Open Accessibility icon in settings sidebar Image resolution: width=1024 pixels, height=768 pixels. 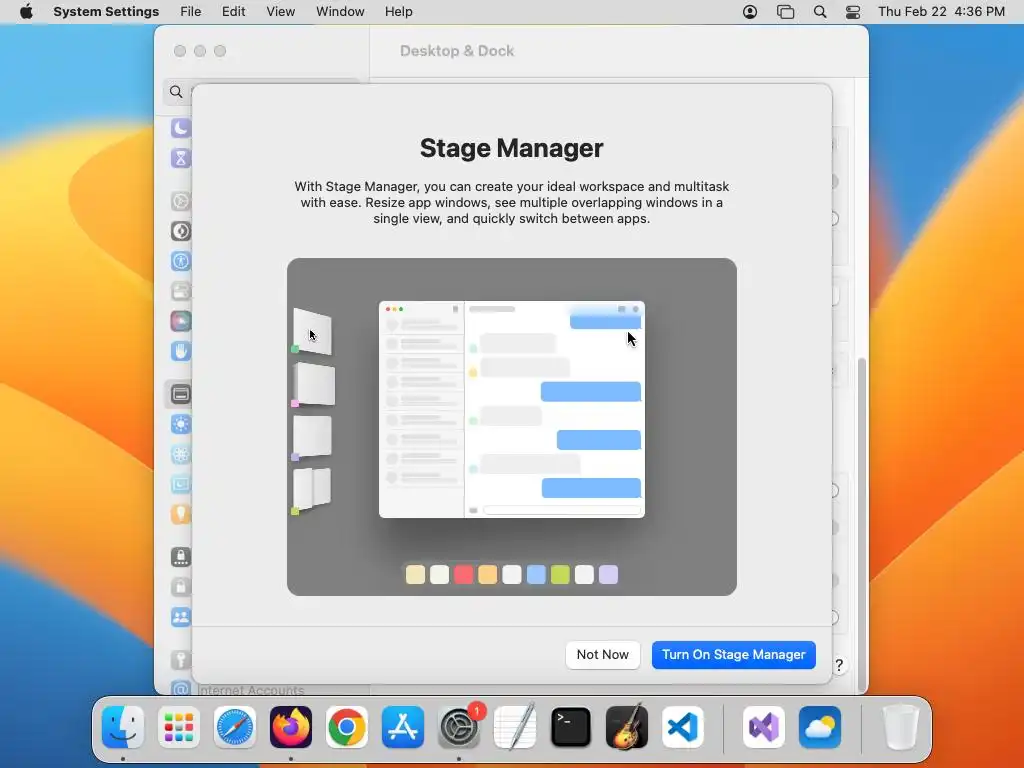[x=181, y=261]
